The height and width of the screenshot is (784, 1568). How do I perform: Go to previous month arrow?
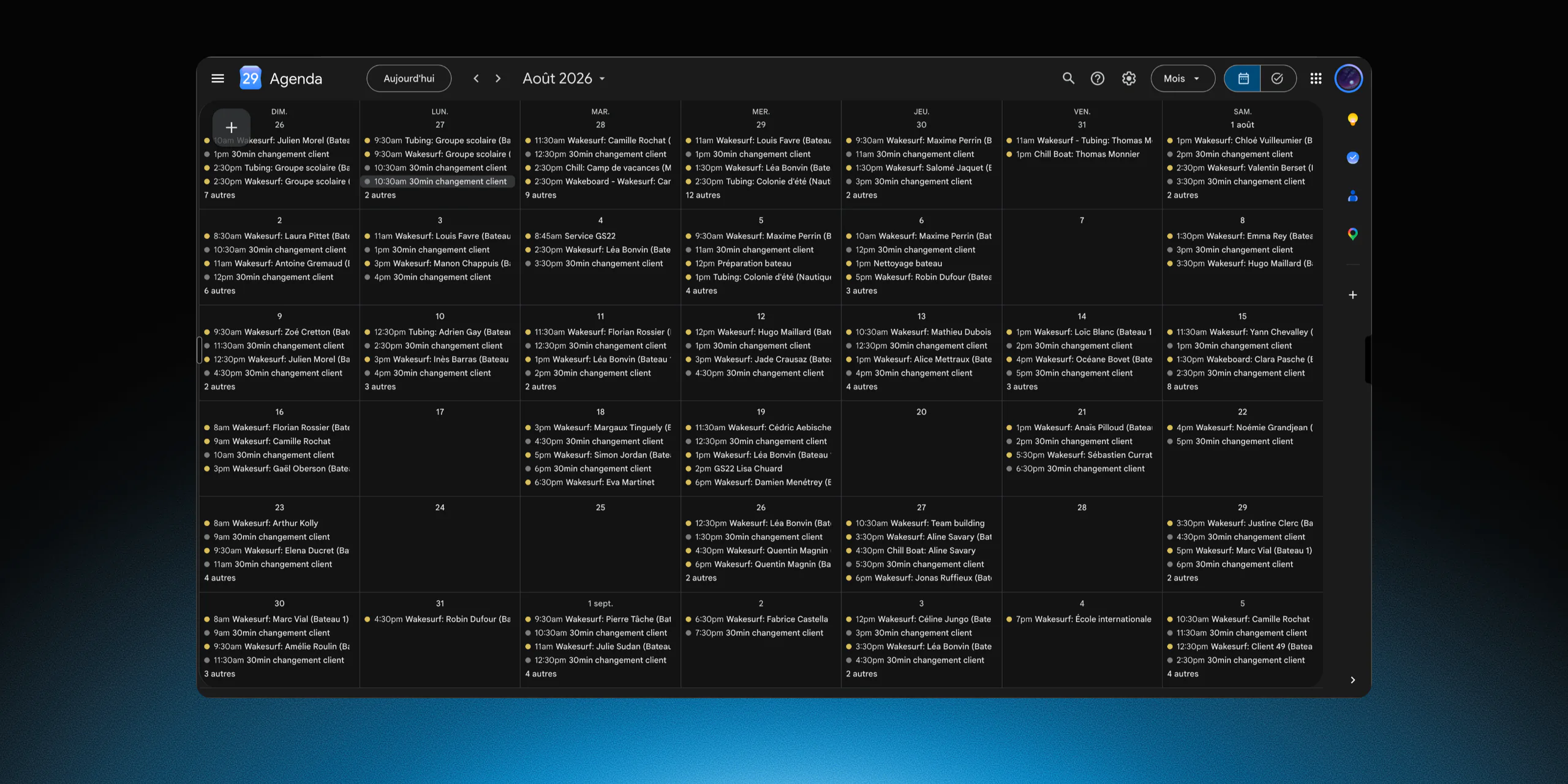(x=476, y=78)
